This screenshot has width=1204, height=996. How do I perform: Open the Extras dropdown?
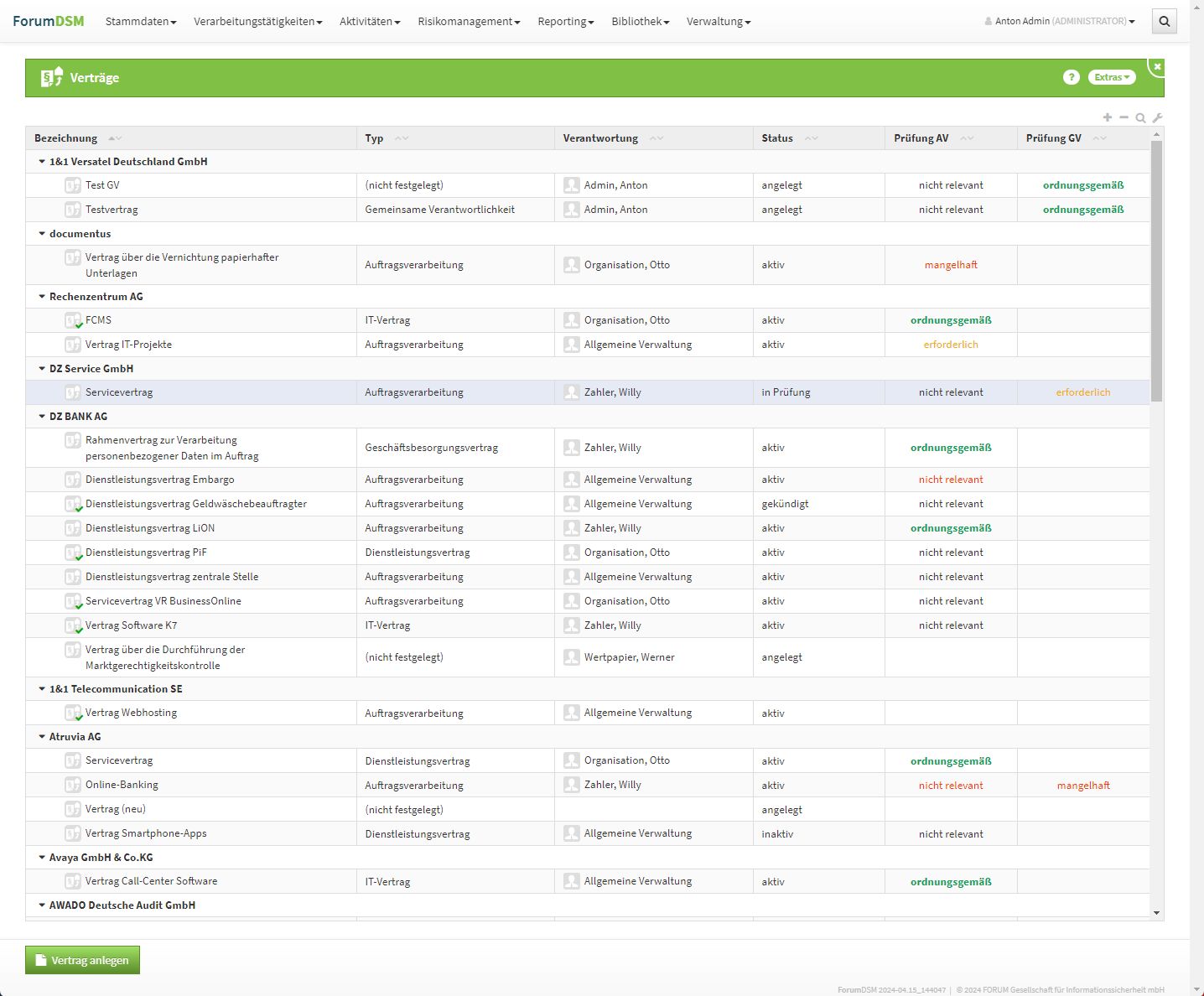pos(1112,77)
